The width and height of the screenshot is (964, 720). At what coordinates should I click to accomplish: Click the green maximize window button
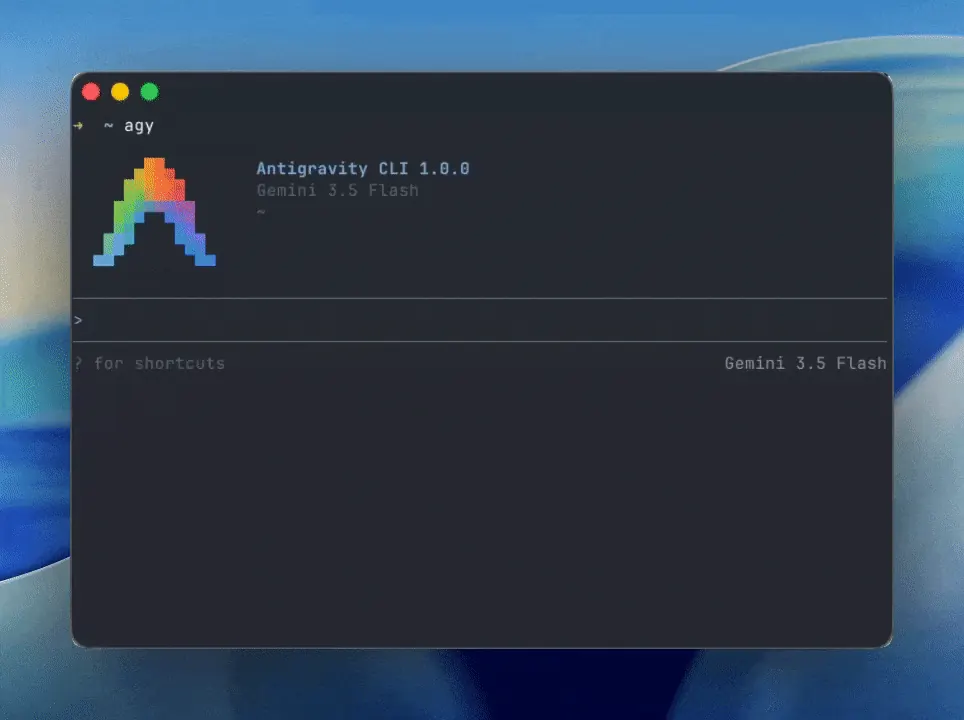(x=149, y=92)
